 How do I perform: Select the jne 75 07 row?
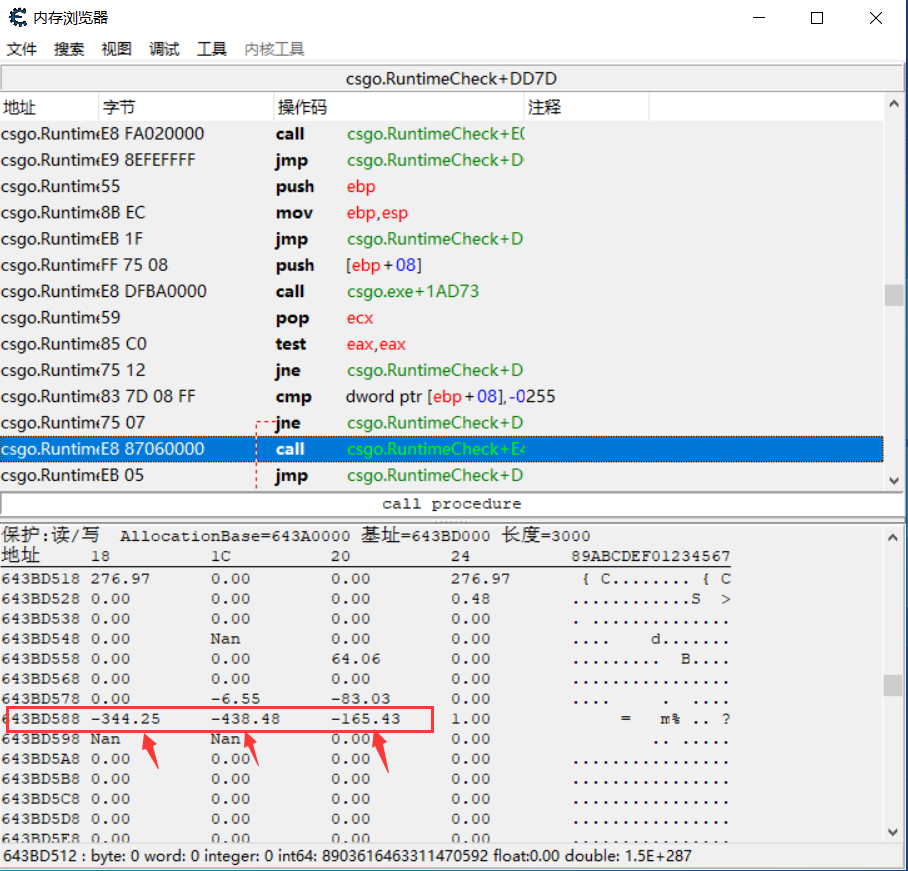tap(442, 423)
